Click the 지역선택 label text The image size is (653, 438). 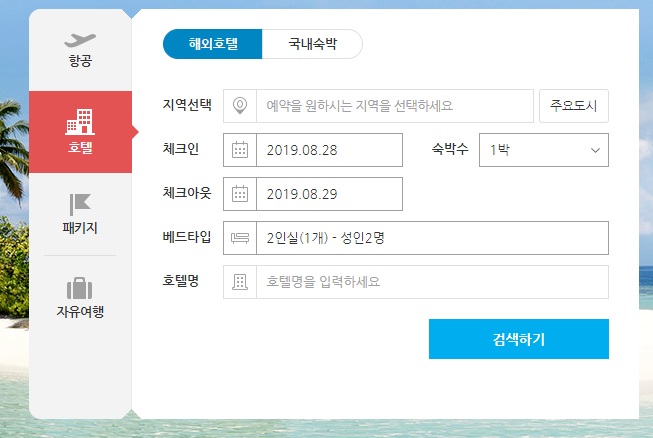point(187,105)
